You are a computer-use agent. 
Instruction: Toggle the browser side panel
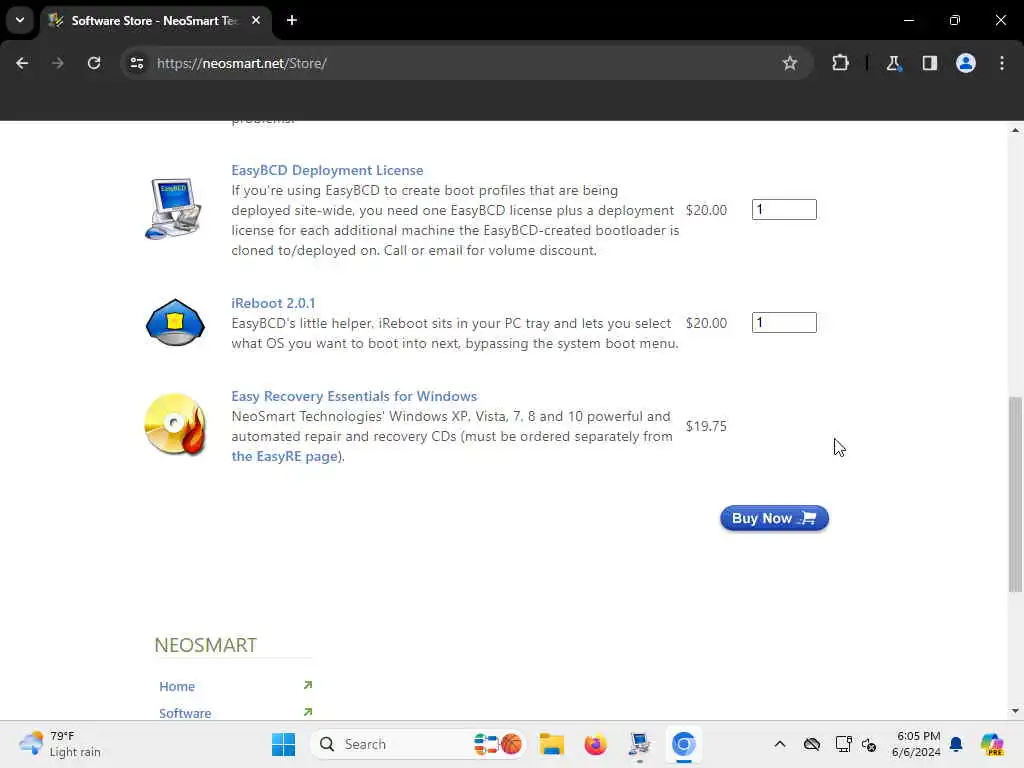pos(929,63)
